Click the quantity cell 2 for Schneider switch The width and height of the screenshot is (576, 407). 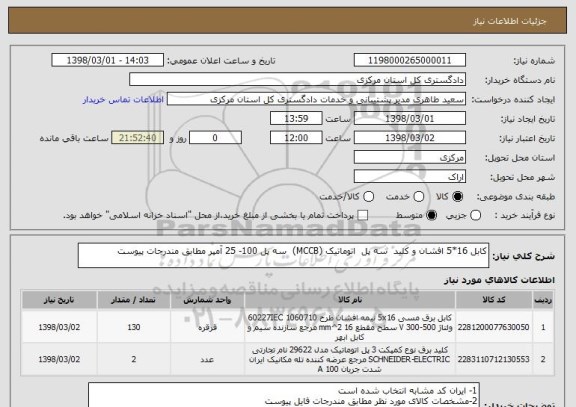134,360
